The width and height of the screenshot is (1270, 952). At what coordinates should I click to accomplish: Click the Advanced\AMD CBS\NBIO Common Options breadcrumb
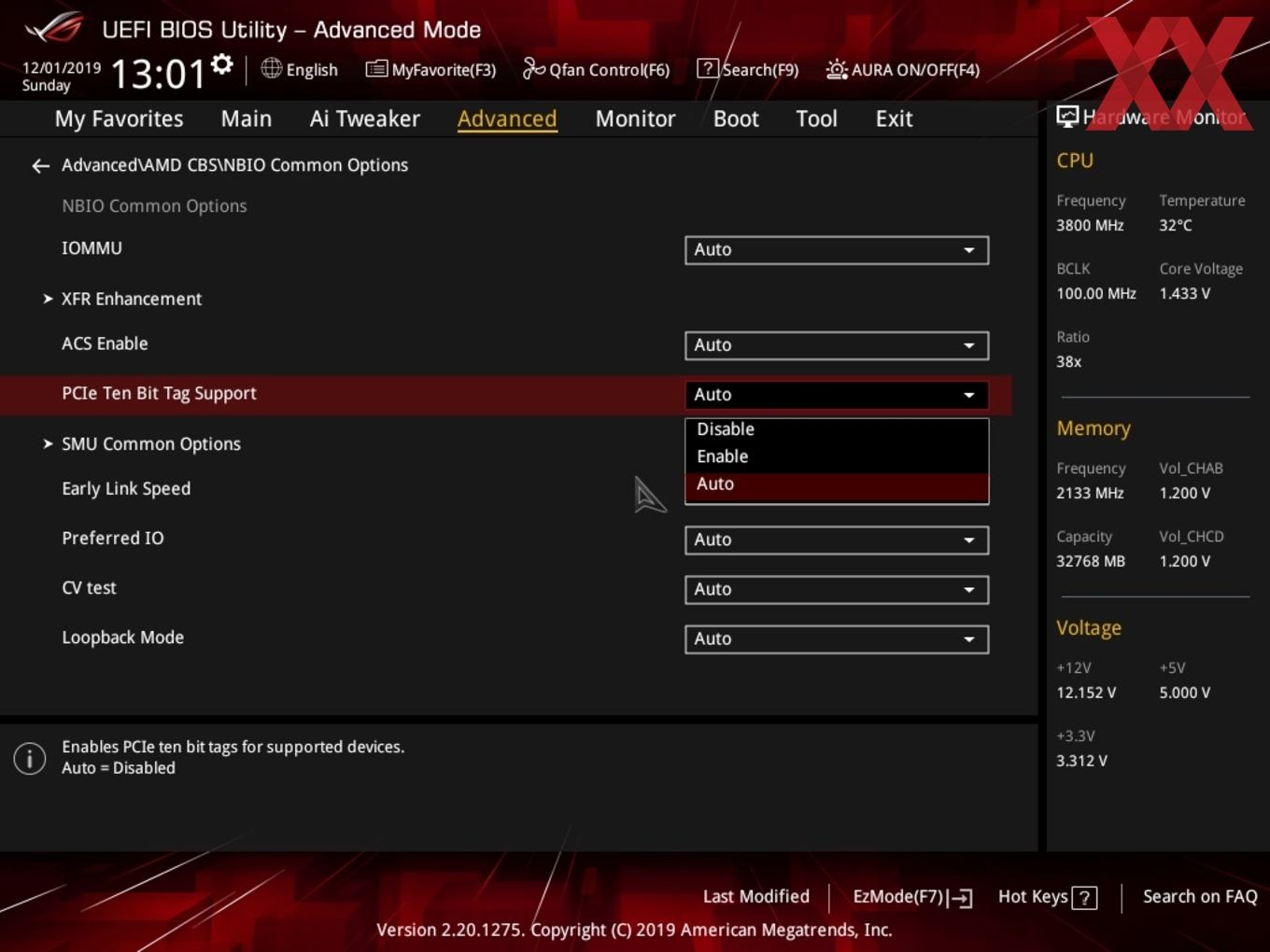[234, 165]
